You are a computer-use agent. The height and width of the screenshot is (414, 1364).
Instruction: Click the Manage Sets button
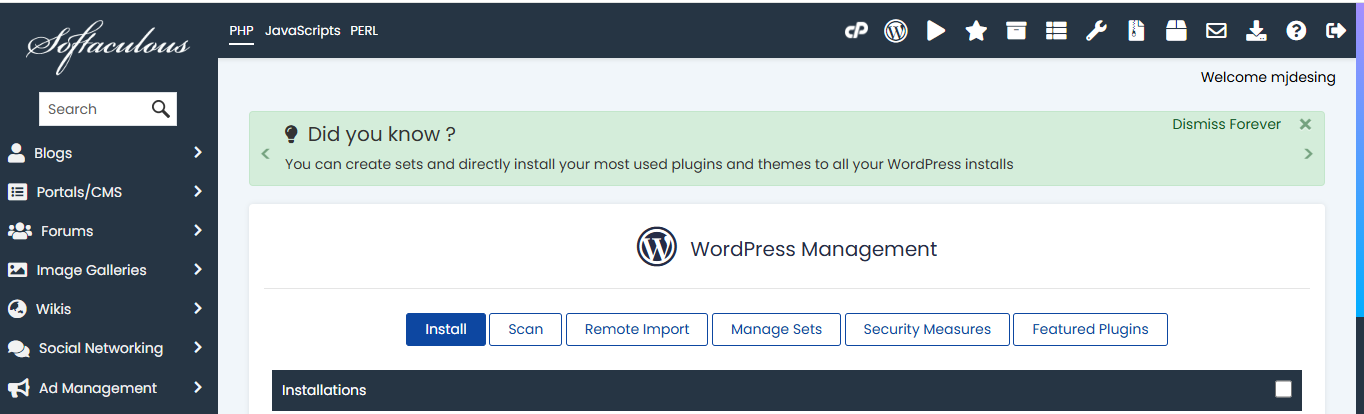[776, 329]
